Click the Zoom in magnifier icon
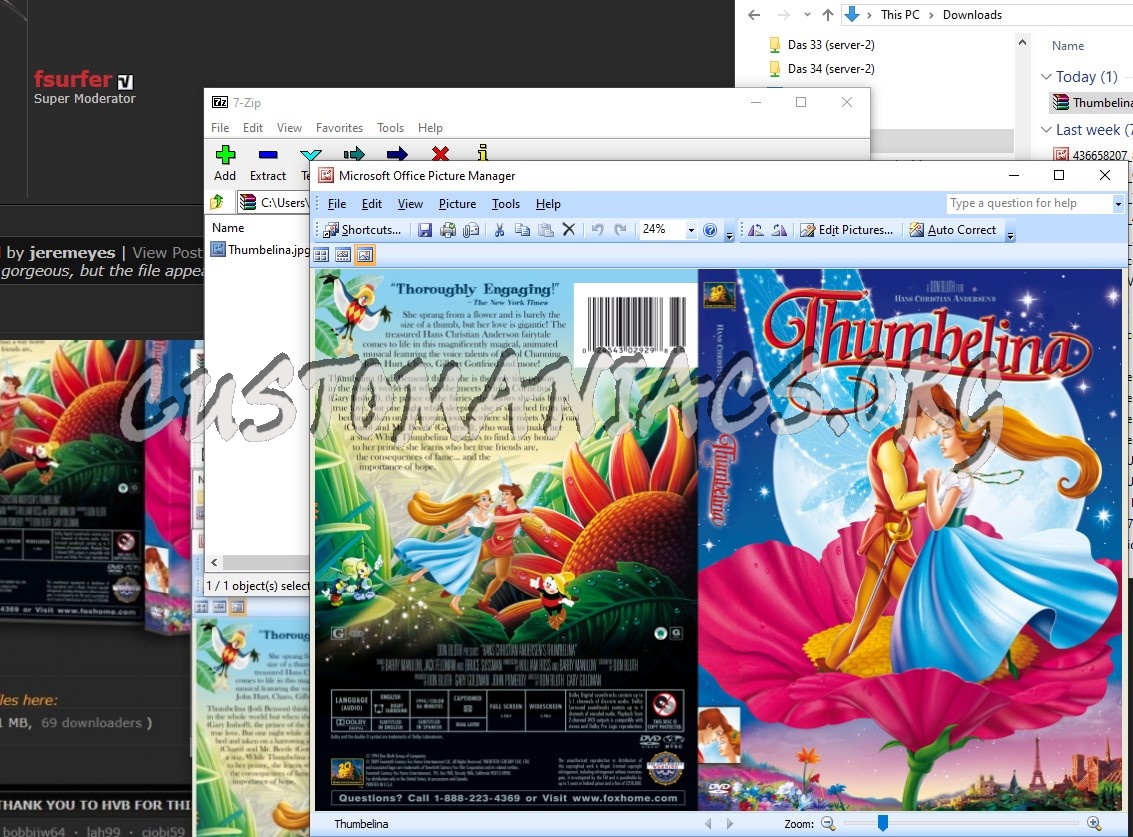Image resolution: width=1133 pixels, height=837 pixels. coord(1094,823)
